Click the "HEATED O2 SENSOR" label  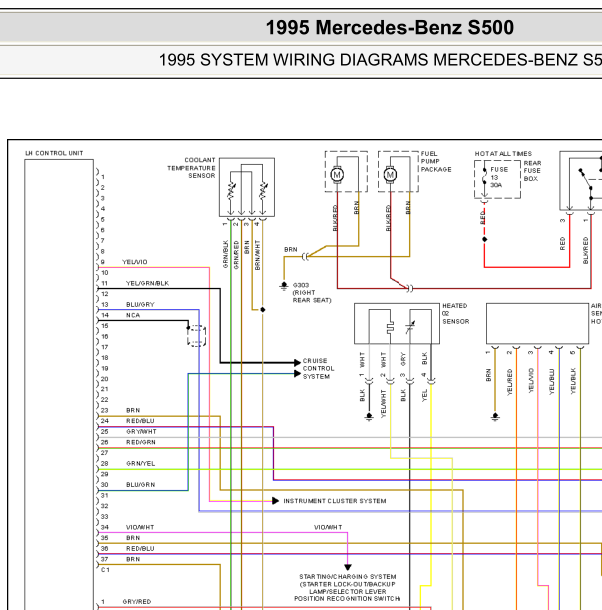click(x=456, y=314)
